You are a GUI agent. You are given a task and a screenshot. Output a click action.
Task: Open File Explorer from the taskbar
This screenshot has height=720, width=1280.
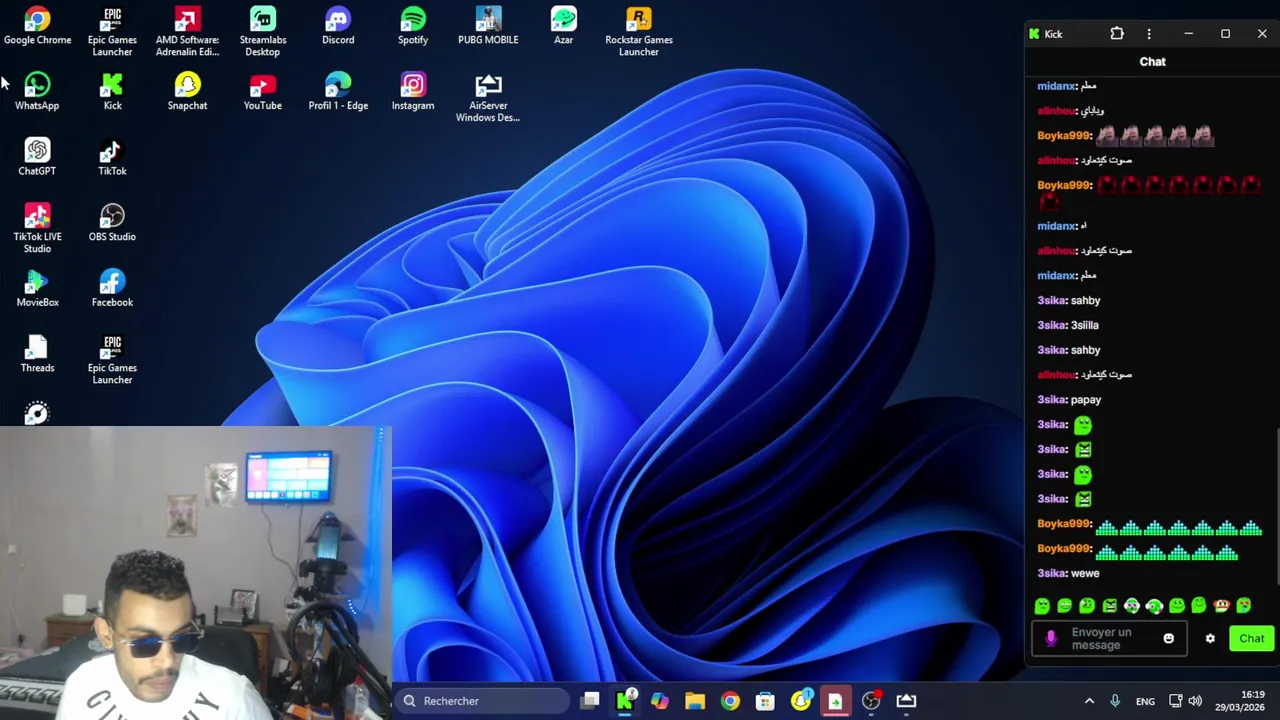695,701
